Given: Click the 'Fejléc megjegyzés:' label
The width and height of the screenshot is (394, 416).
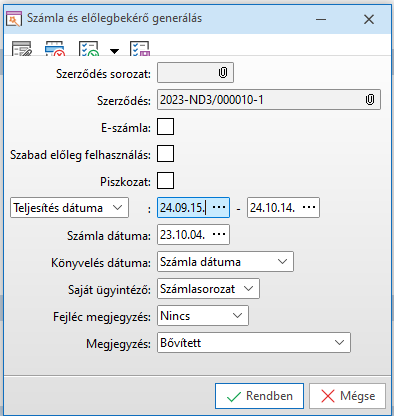Looking at the screenshot, I should (102, 317).
